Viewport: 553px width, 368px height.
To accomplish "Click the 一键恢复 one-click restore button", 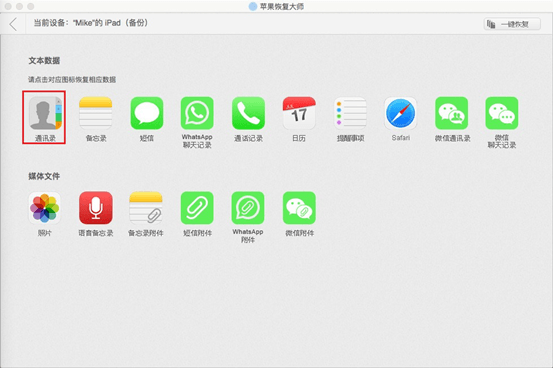I will pyautogui.click(x=512, y=24).
